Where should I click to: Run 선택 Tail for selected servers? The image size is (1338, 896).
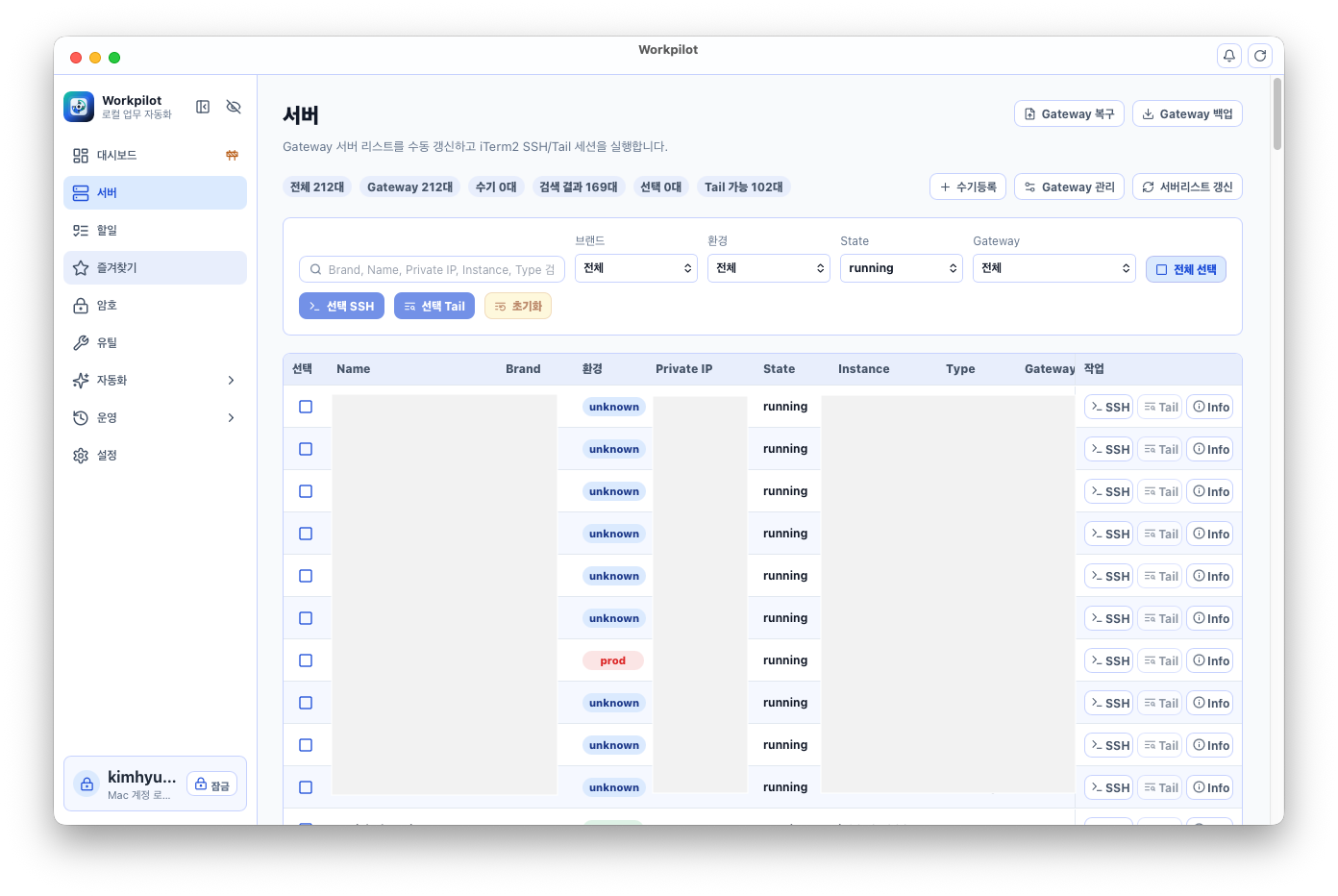(434, 306)
